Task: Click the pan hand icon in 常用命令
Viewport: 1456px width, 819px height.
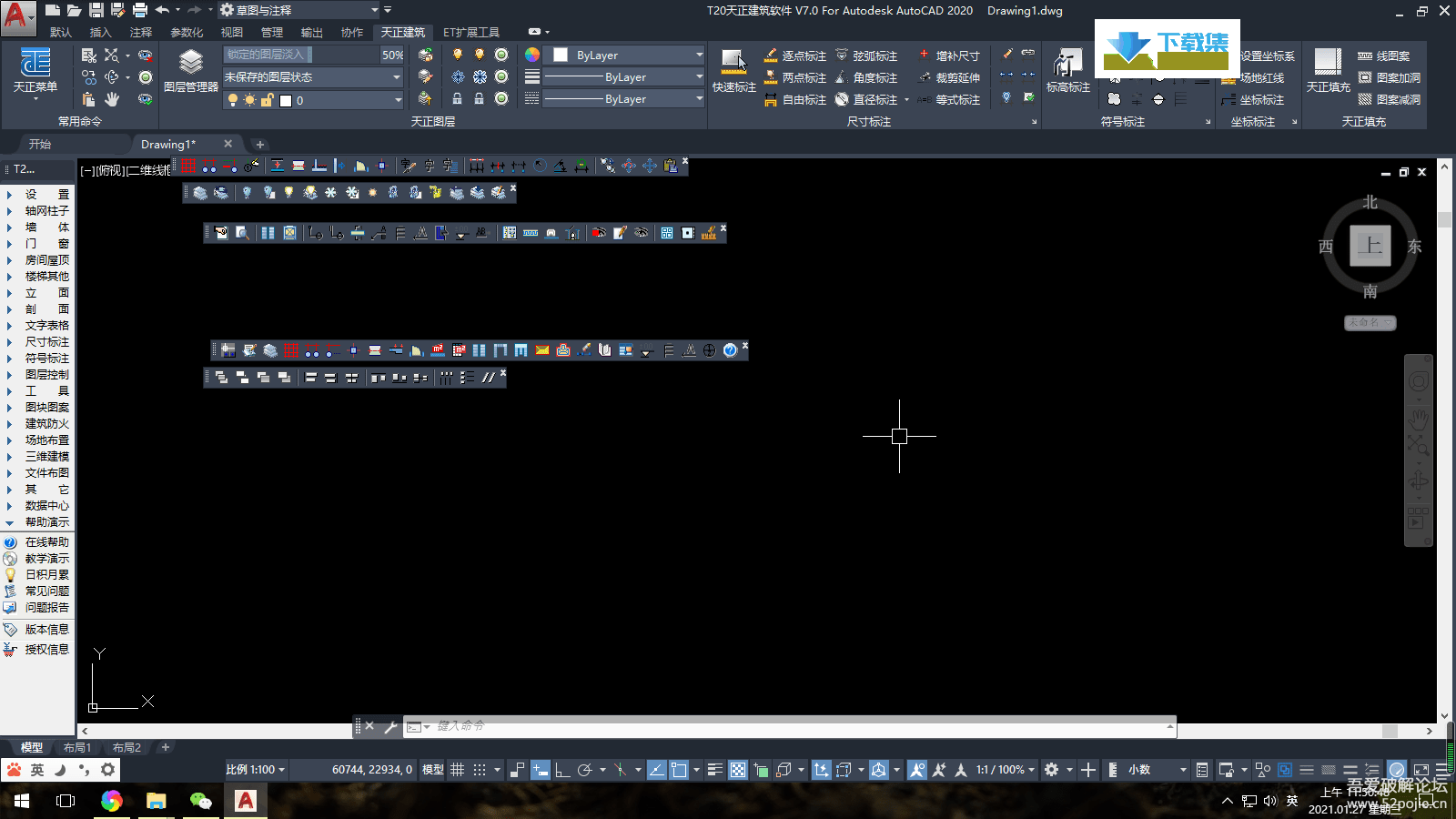Action: tap(112, 98)
